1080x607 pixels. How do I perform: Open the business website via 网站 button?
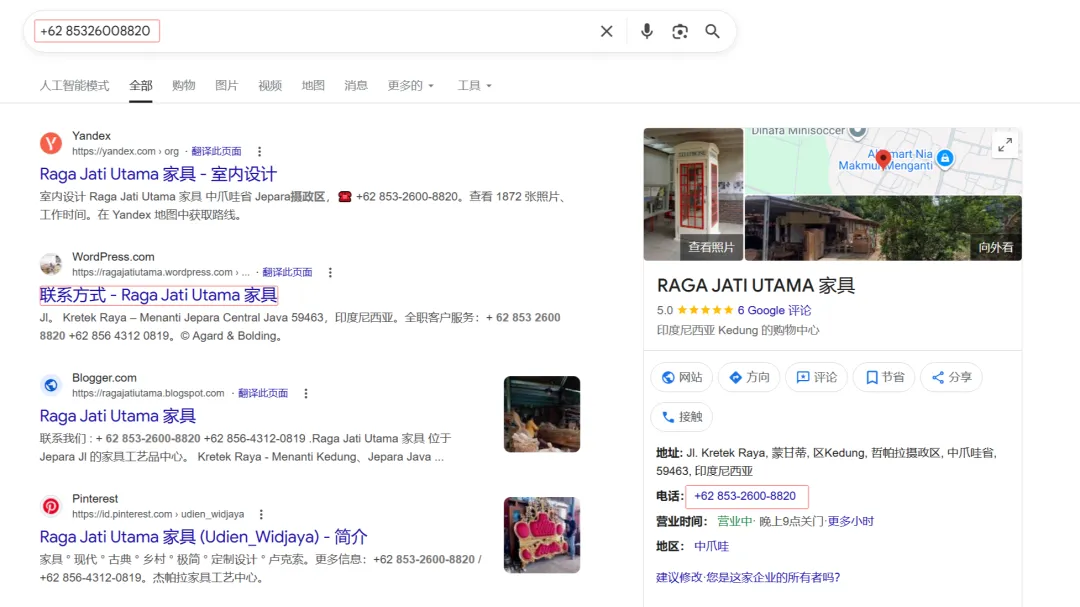[681, 377]
